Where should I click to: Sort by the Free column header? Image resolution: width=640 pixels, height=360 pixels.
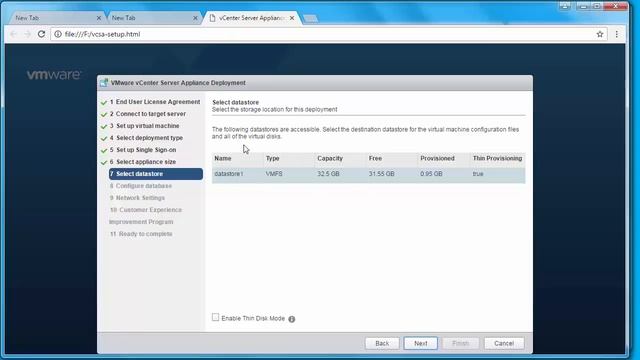pos(392,158)
